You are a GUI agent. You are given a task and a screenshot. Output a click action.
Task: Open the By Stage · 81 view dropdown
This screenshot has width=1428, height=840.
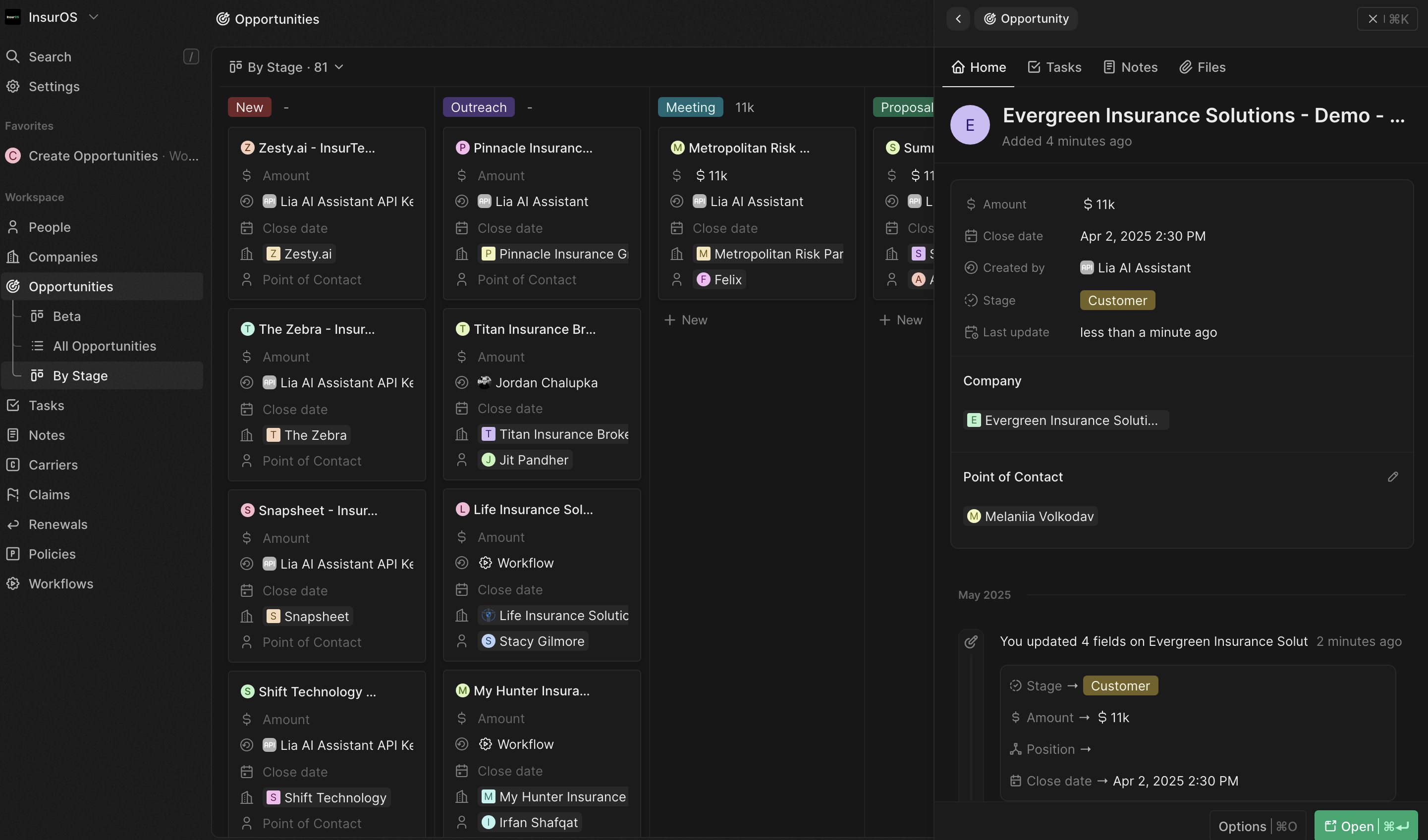pos(286,67)
